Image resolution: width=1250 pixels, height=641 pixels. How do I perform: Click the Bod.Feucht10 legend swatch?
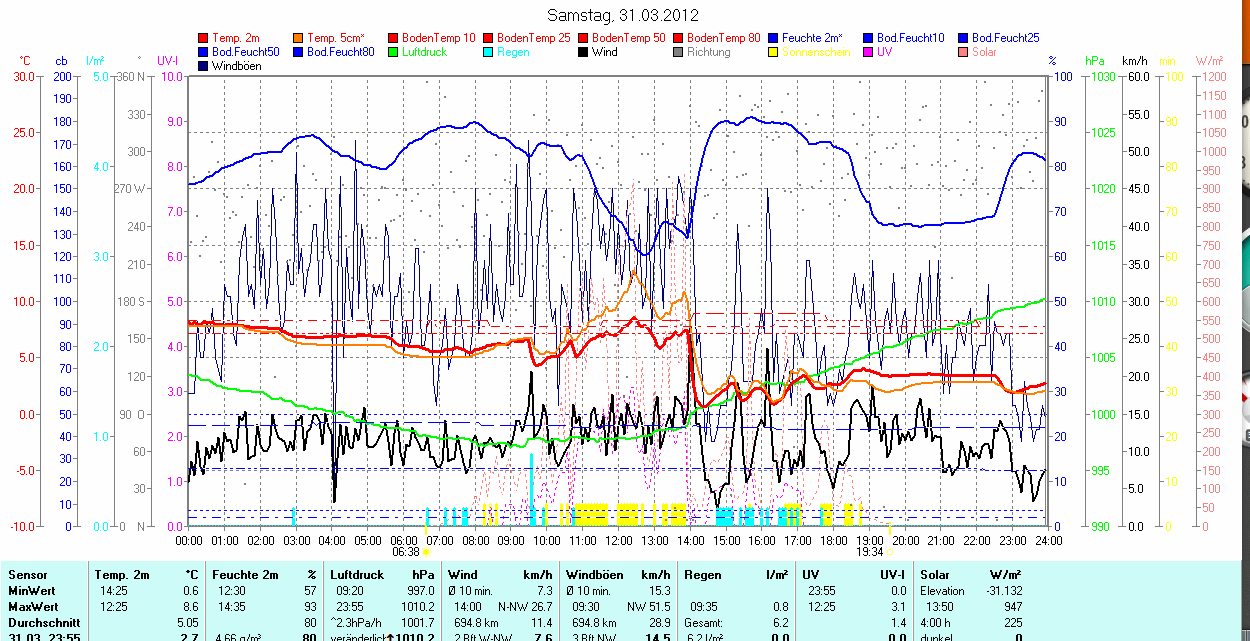[868, 38]
